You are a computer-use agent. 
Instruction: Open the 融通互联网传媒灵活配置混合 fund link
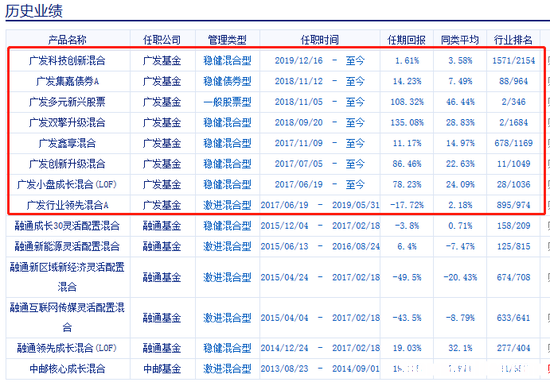(x=67, y=318)
